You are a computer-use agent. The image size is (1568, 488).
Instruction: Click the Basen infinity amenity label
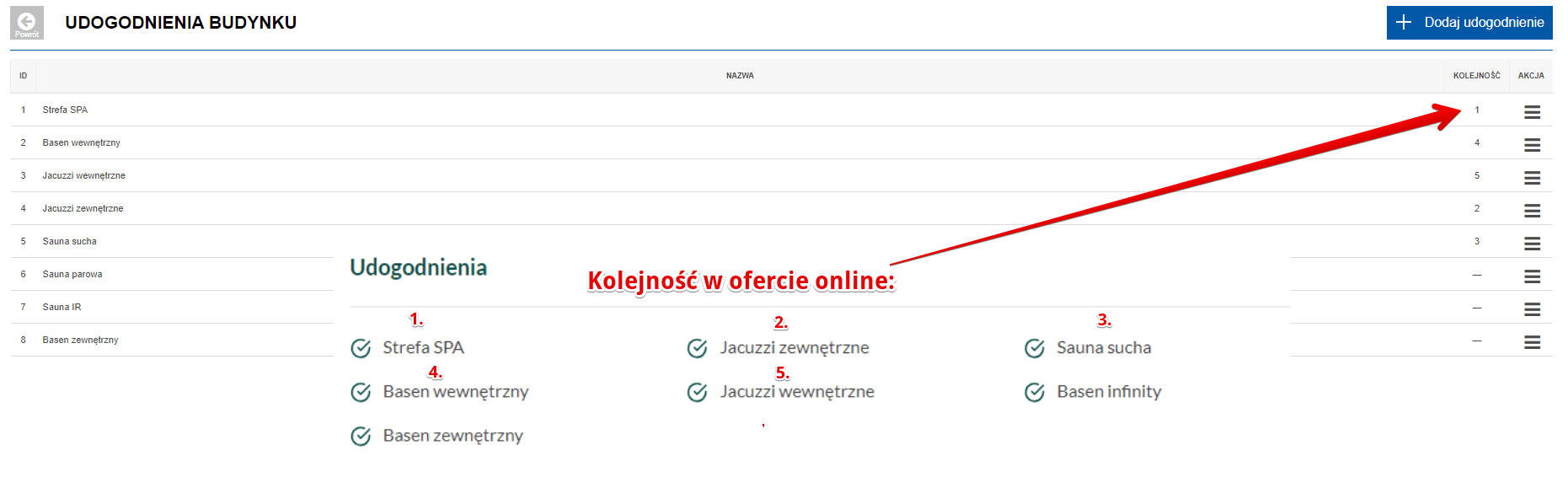pyautogui.click(x=1109, y=392)
